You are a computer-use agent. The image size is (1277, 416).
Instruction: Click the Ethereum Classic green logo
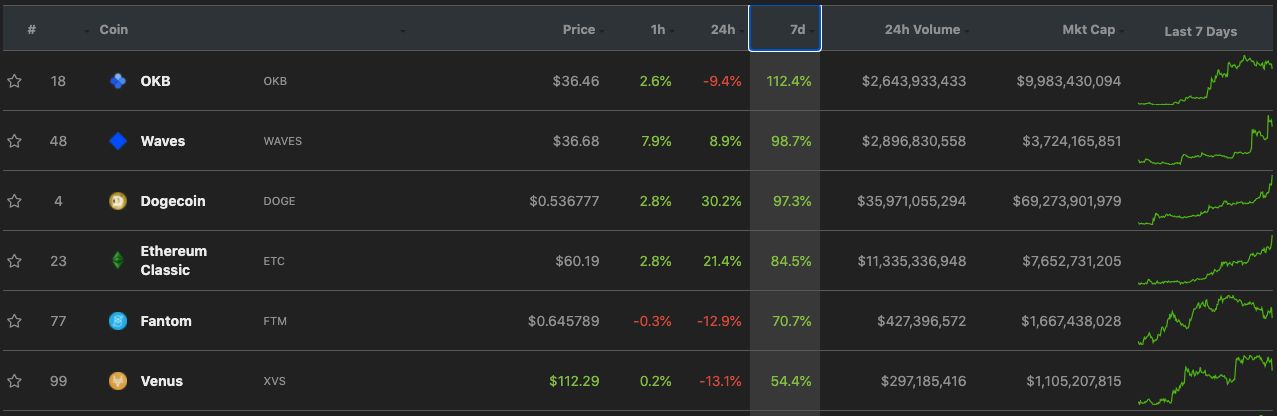118,261
